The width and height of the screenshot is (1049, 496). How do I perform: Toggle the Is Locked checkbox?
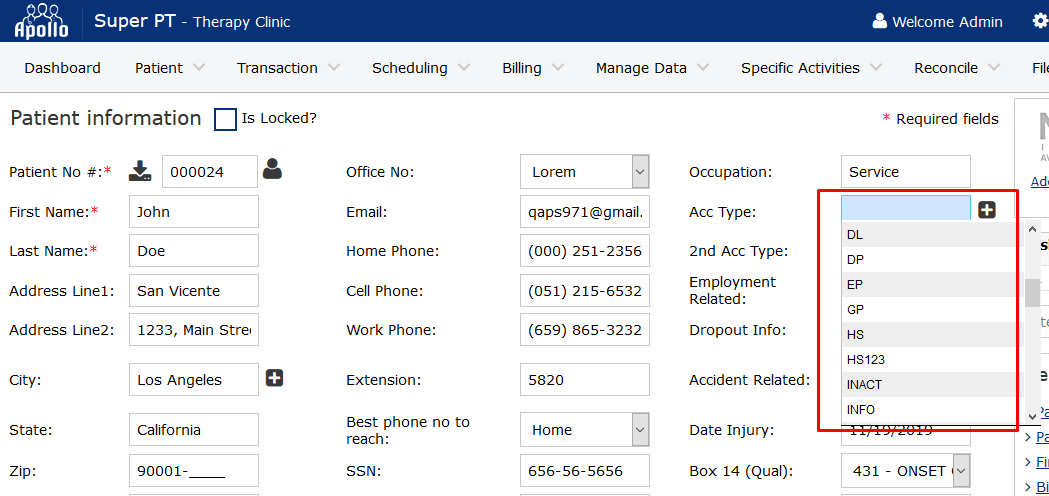[x=226, y=119]
